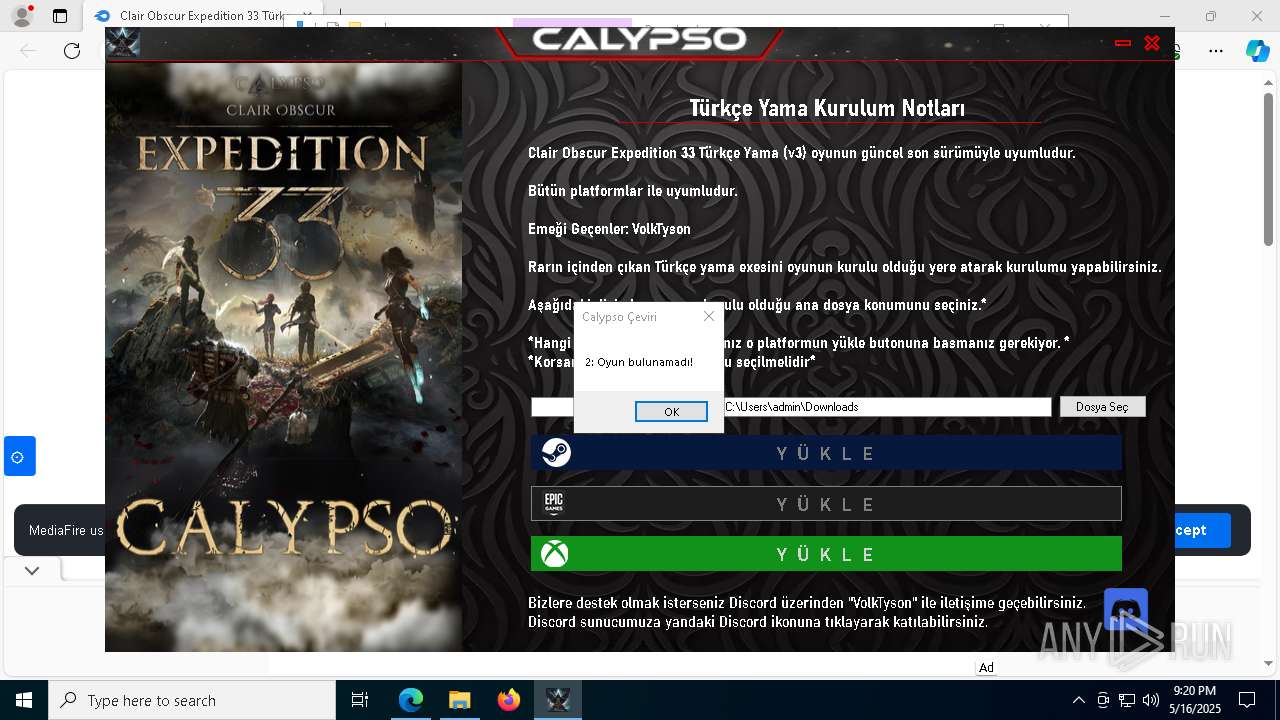Close the Calypso installer with red X
The image size is (1280, 720).
pos(1152,43)
